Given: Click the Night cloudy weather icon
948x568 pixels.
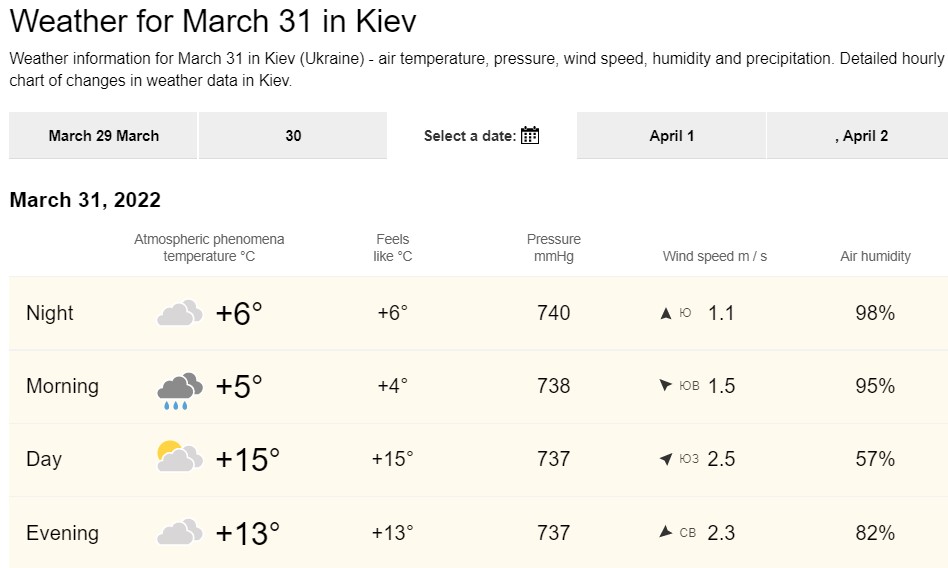Looking at the screenshot, I should point(180,314).
